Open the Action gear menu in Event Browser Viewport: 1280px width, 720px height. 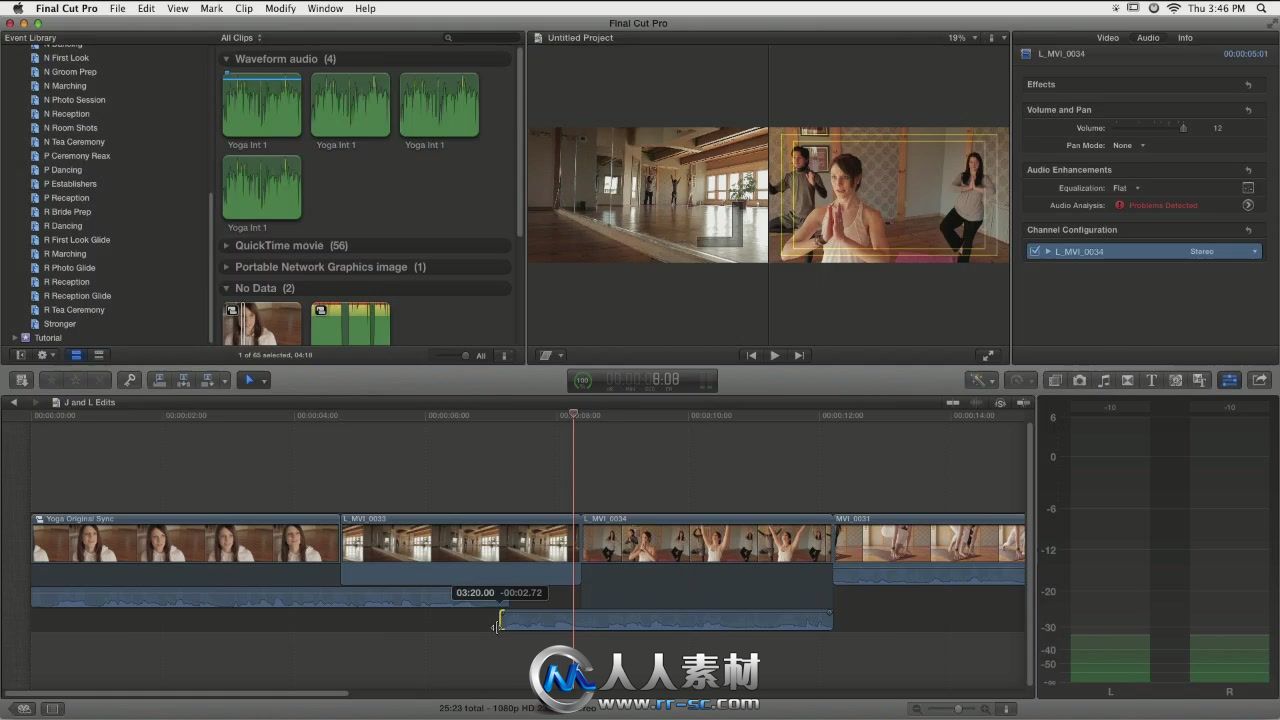(44, 355)
